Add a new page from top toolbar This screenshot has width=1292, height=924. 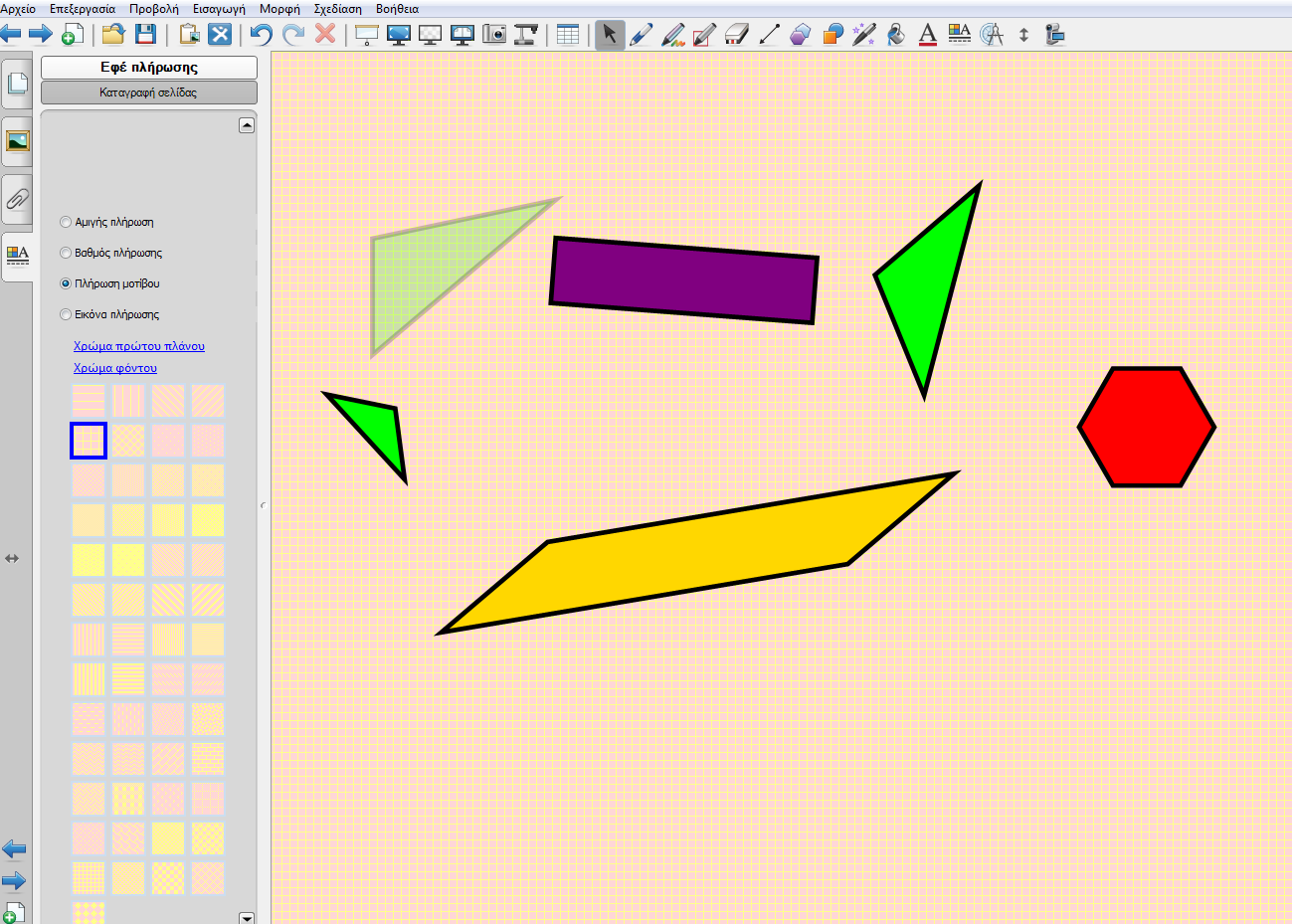(73, 35)
